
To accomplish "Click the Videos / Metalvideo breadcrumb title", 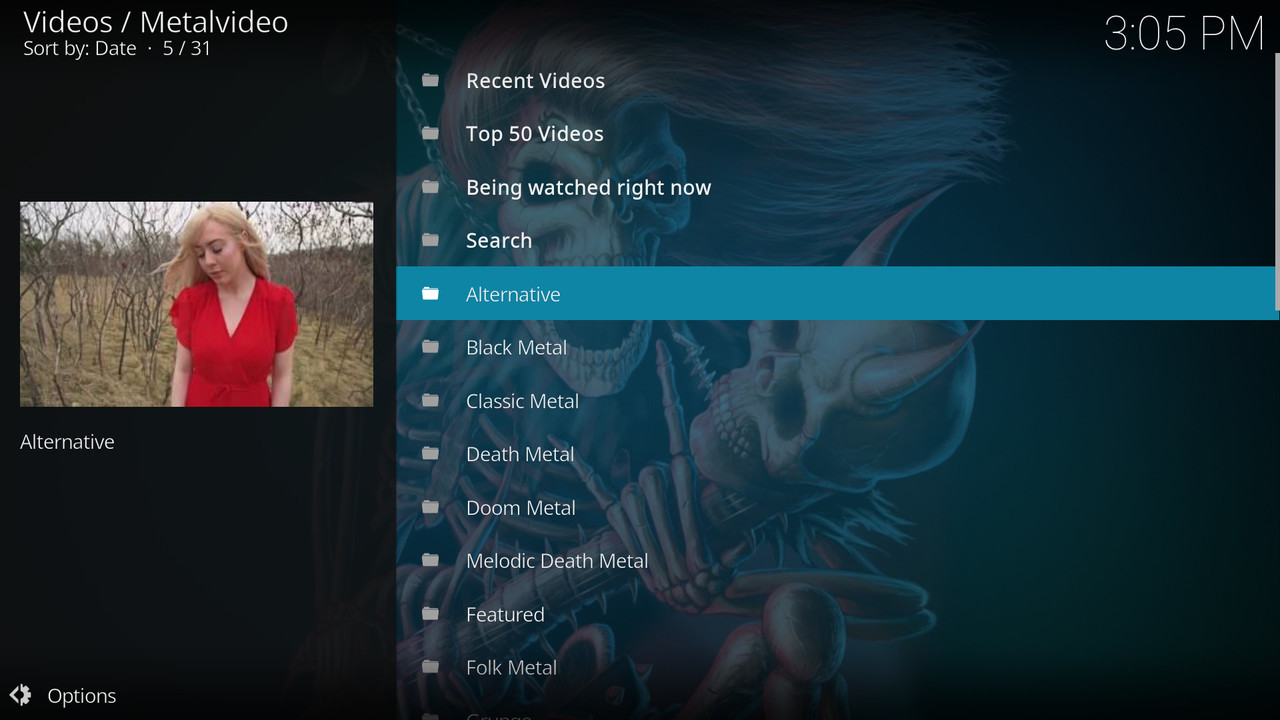I will [155, 22].
